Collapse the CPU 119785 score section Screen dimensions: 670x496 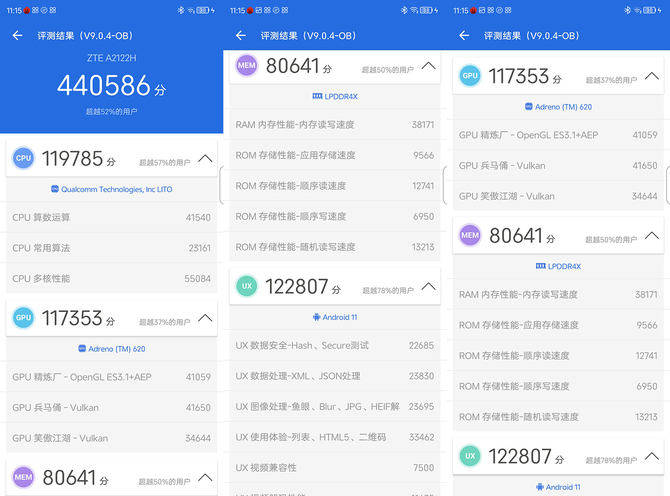tap(205, 159)
